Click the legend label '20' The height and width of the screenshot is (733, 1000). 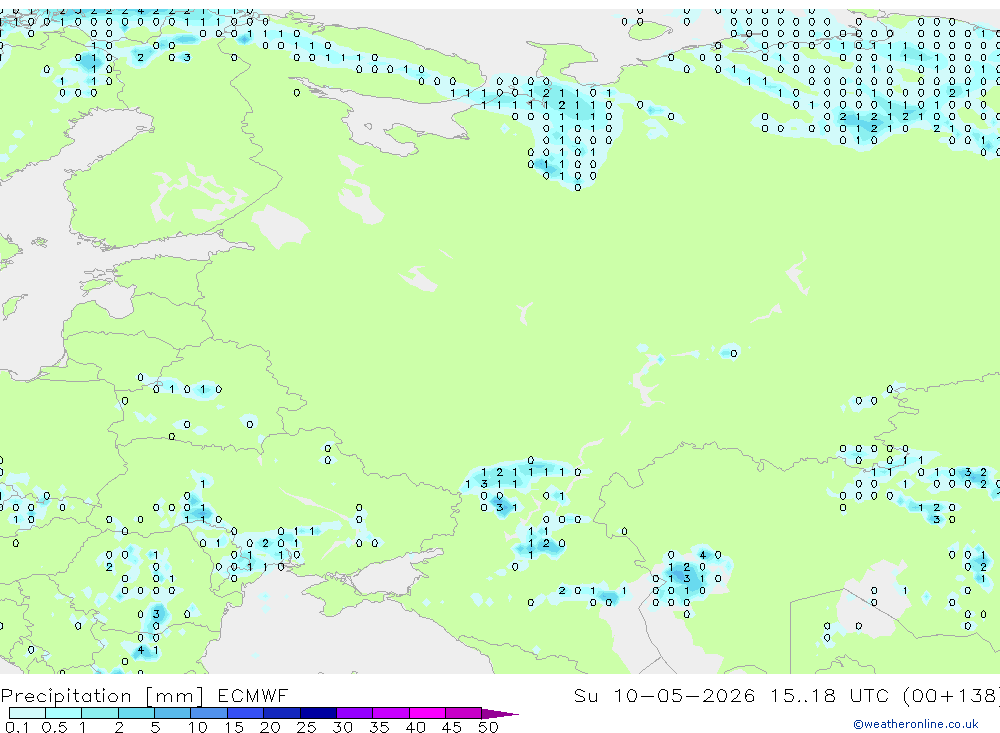tap(270, 727)
